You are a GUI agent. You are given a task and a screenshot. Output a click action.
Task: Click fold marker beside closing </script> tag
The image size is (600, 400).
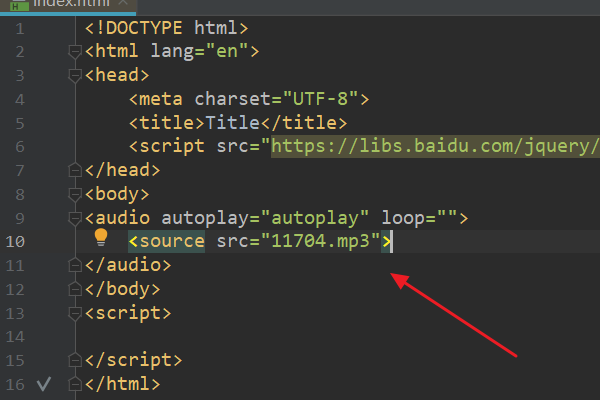coord(73,360)
